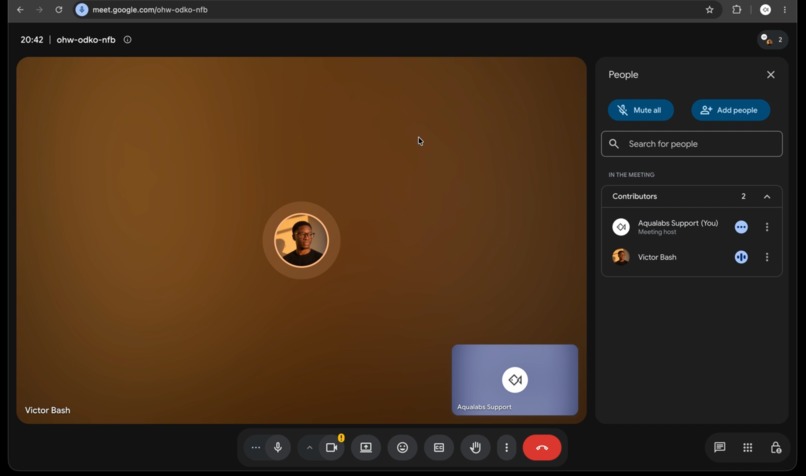Open the activities grid icon
This screenshot has width=806, height=476.
pyautogui.click(x=748, y=448)
